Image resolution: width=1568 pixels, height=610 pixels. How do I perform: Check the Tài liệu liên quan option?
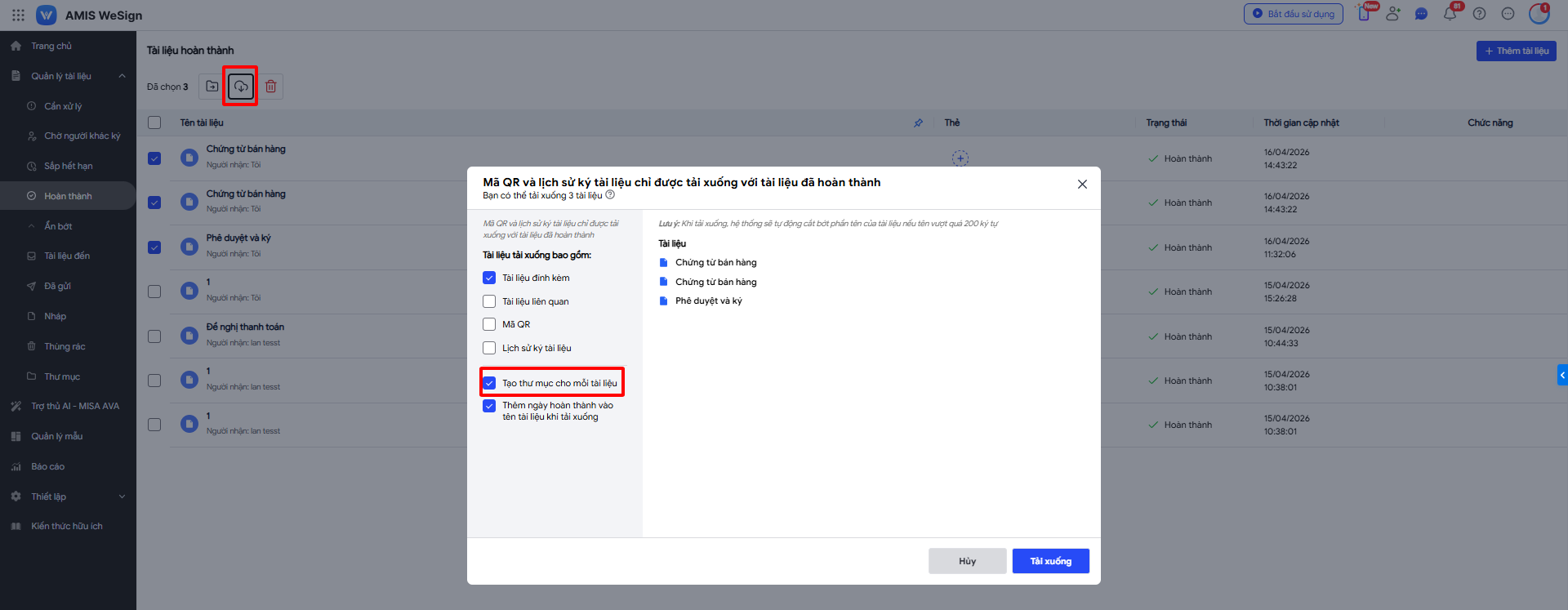tap(489, 301)
